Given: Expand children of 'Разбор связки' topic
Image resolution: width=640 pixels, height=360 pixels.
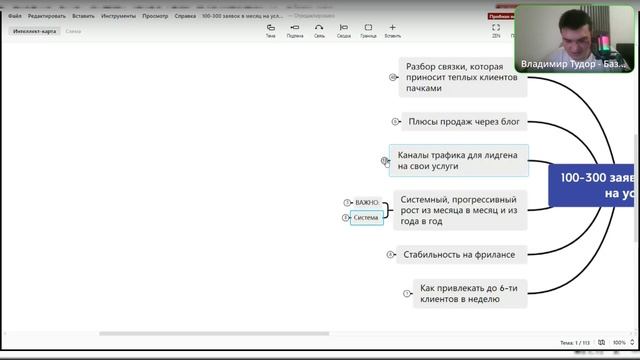Looking at the screenshot, I should [x=393, y=77].
